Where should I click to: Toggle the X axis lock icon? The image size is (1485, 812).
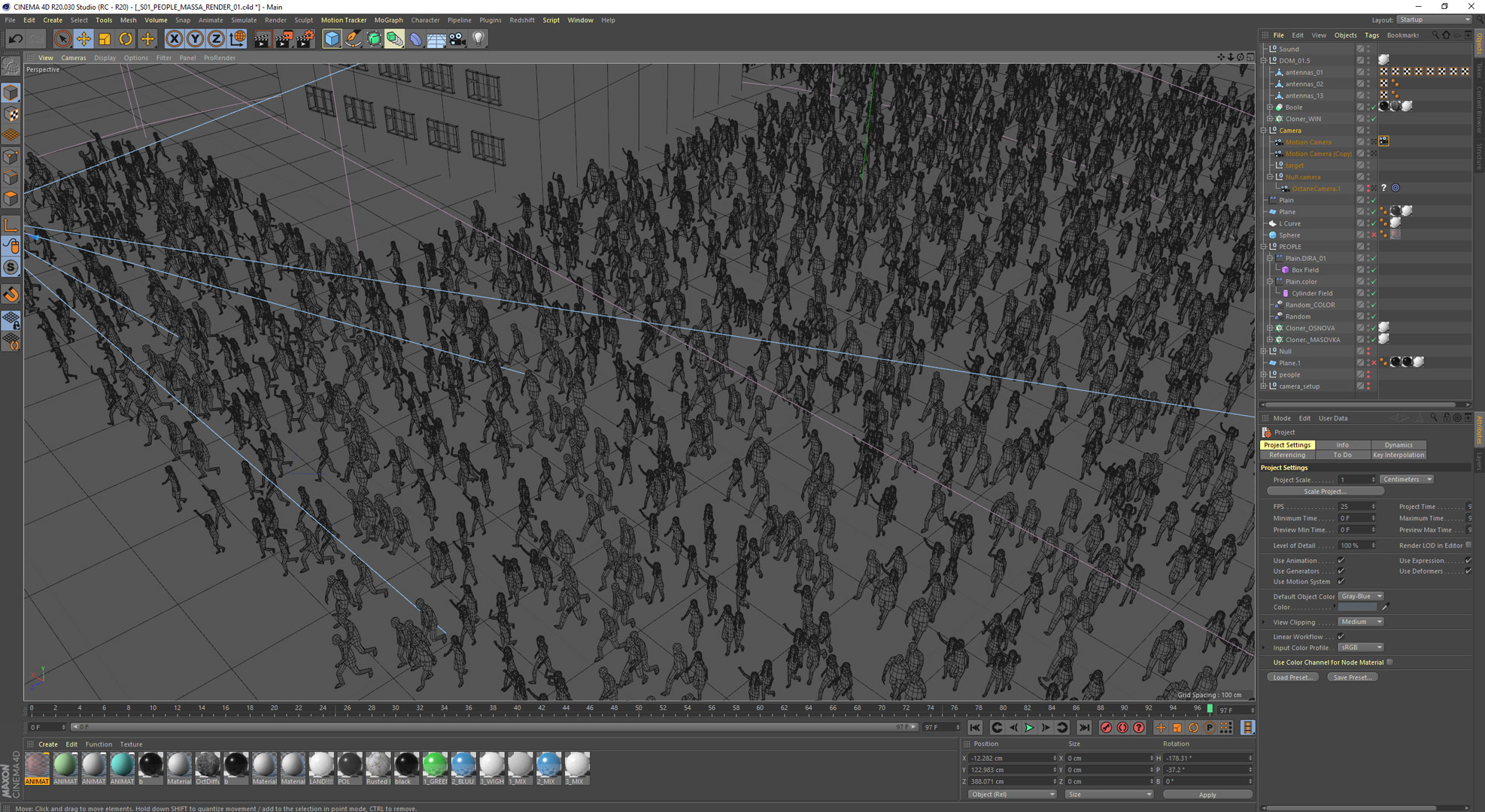tap(174, 39)
